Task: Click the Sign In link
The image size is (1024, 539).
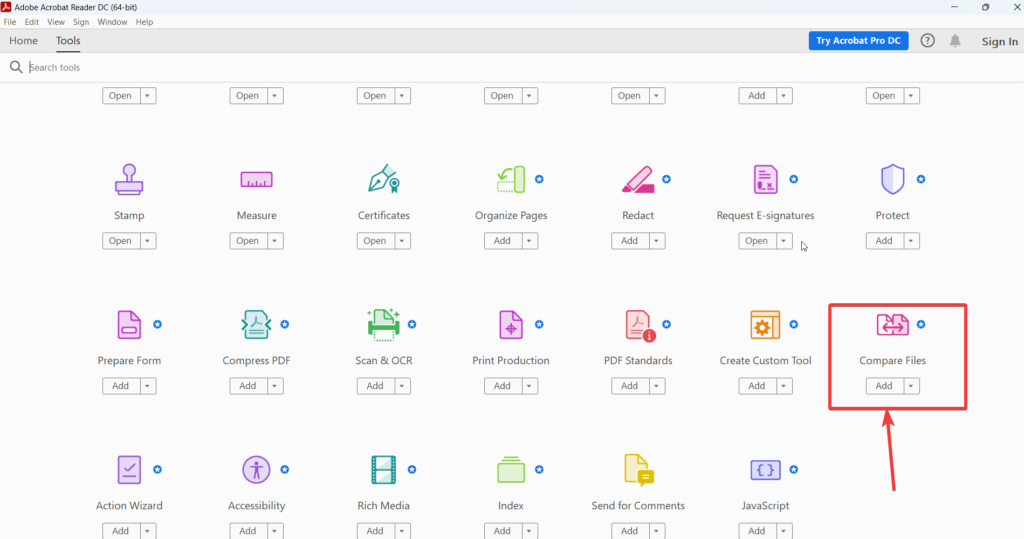Action: click(999, 41)
